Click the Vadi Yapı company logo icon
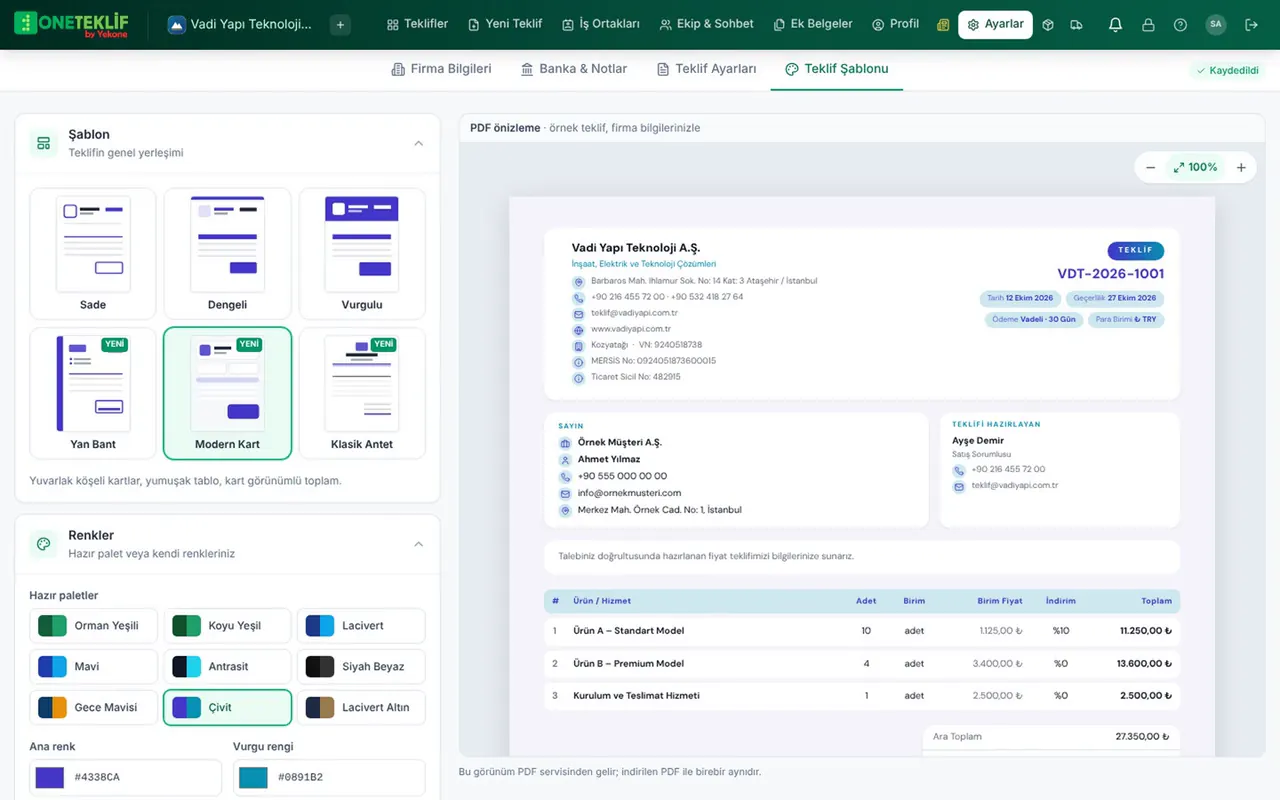This screenshot has width=1280, height=800. point(177,25)
